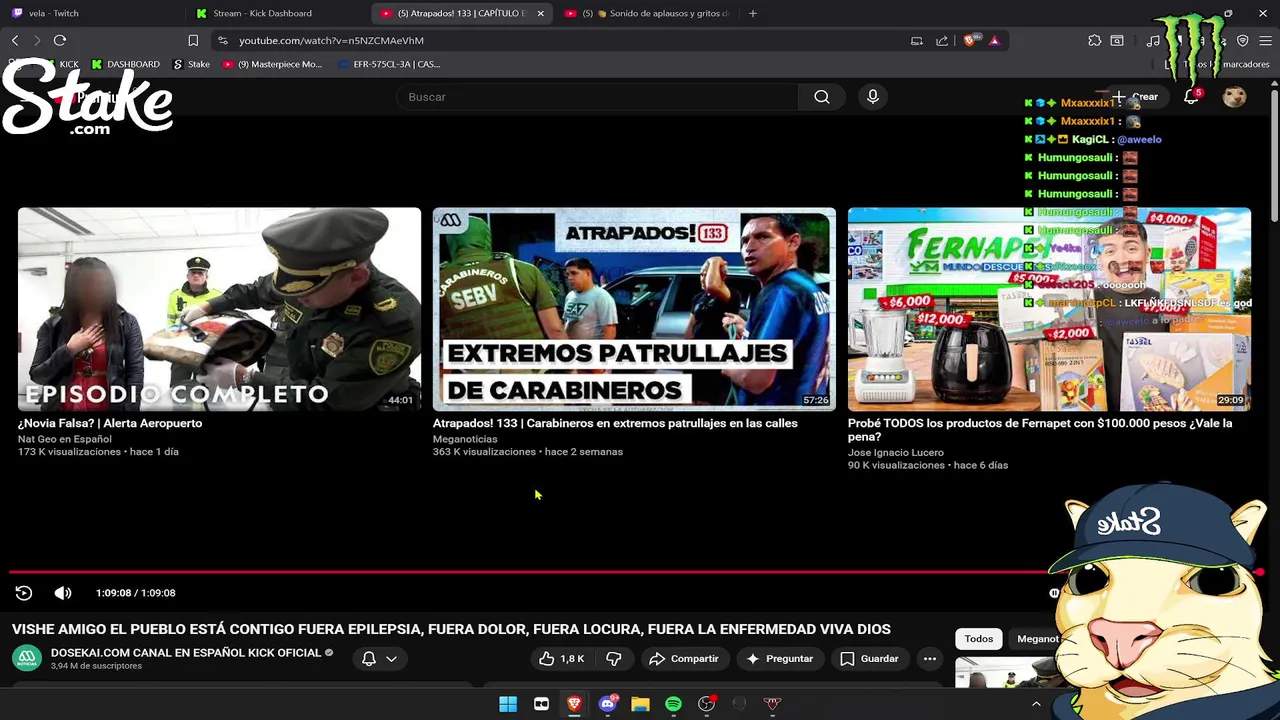Open browser extensions puzzle icon
This screenshot has width=1280, height=720.
(1095, 41)
